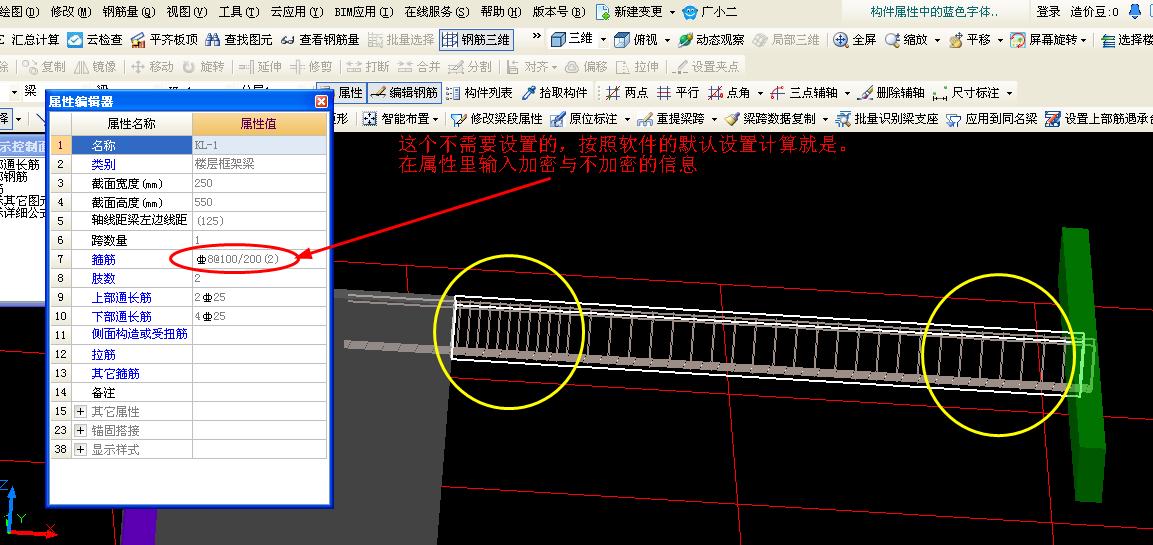This screenshot has height=545, width=1153.
Task: Toggle 钢筋三维 rebar 3D view
Action: click(x=476, y=40)
